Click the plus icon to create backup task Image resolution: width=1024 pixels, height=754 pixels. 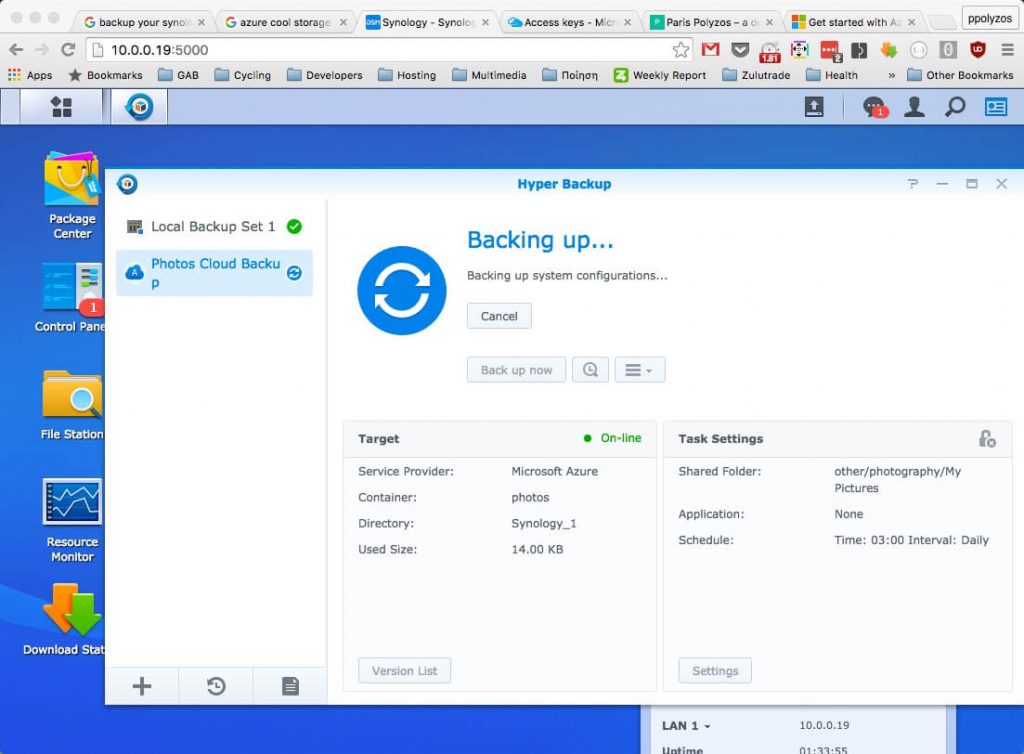click(142, 686)
